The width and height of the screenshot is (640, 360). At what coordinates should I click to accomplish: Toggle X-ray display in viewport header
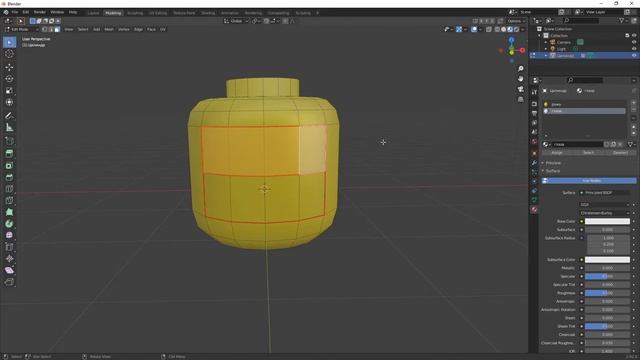point(489,29)
